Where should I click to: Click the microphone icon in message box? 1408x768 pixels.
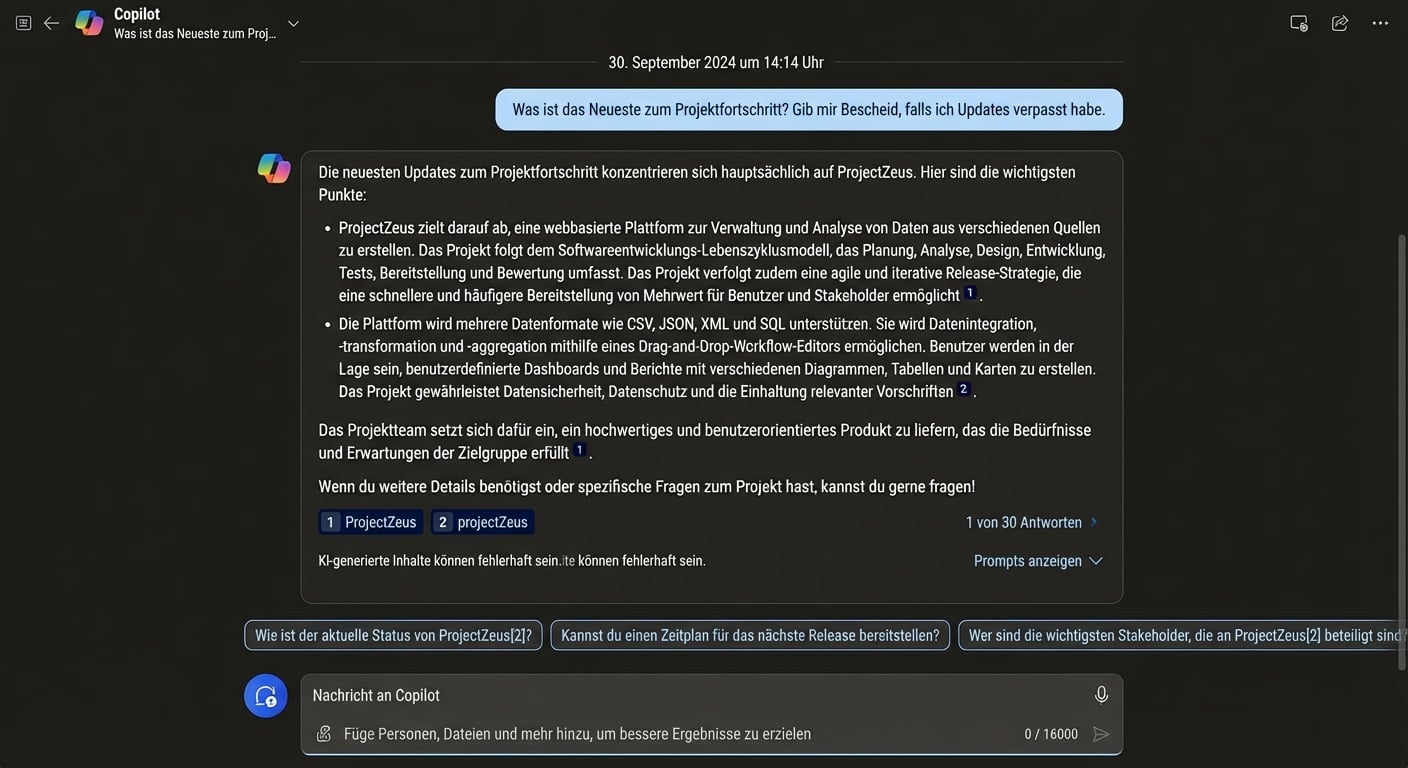coord(1101,694)
